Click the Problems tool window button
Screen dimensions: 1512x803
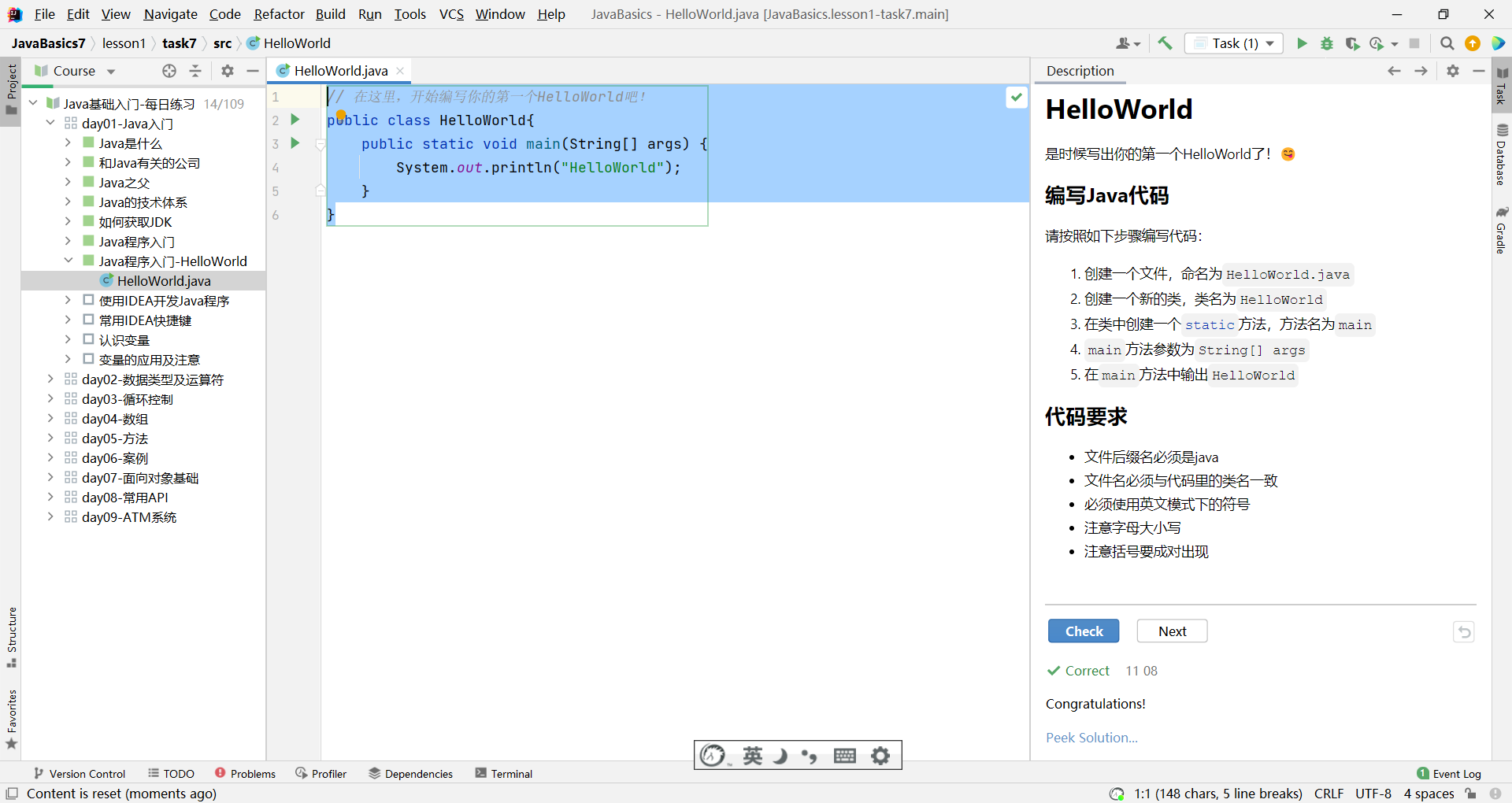click(245, 774)
